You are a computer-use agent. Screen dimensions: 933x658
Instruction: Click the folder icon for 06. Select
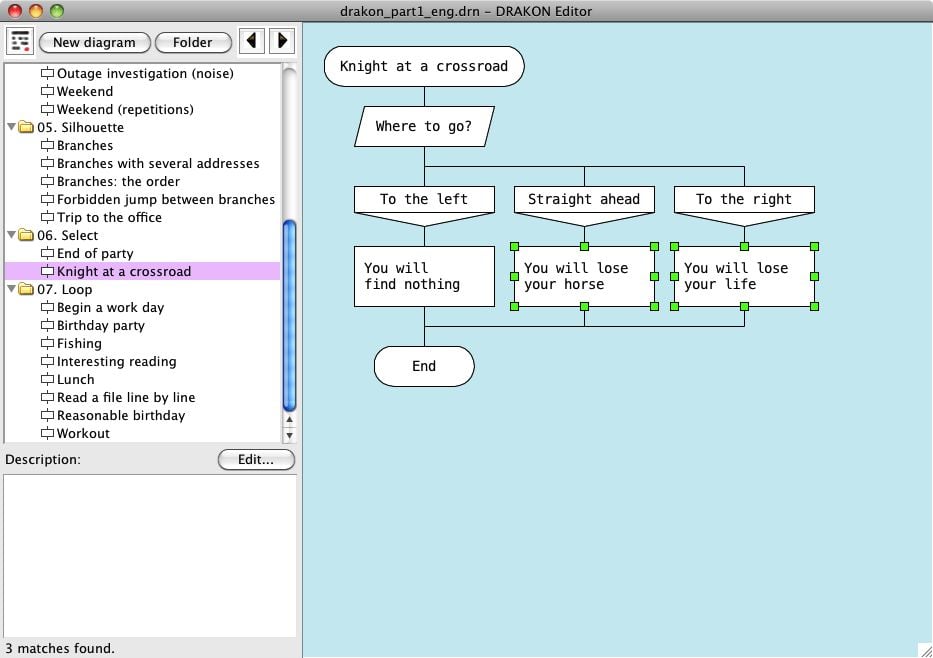coord(25,235)
